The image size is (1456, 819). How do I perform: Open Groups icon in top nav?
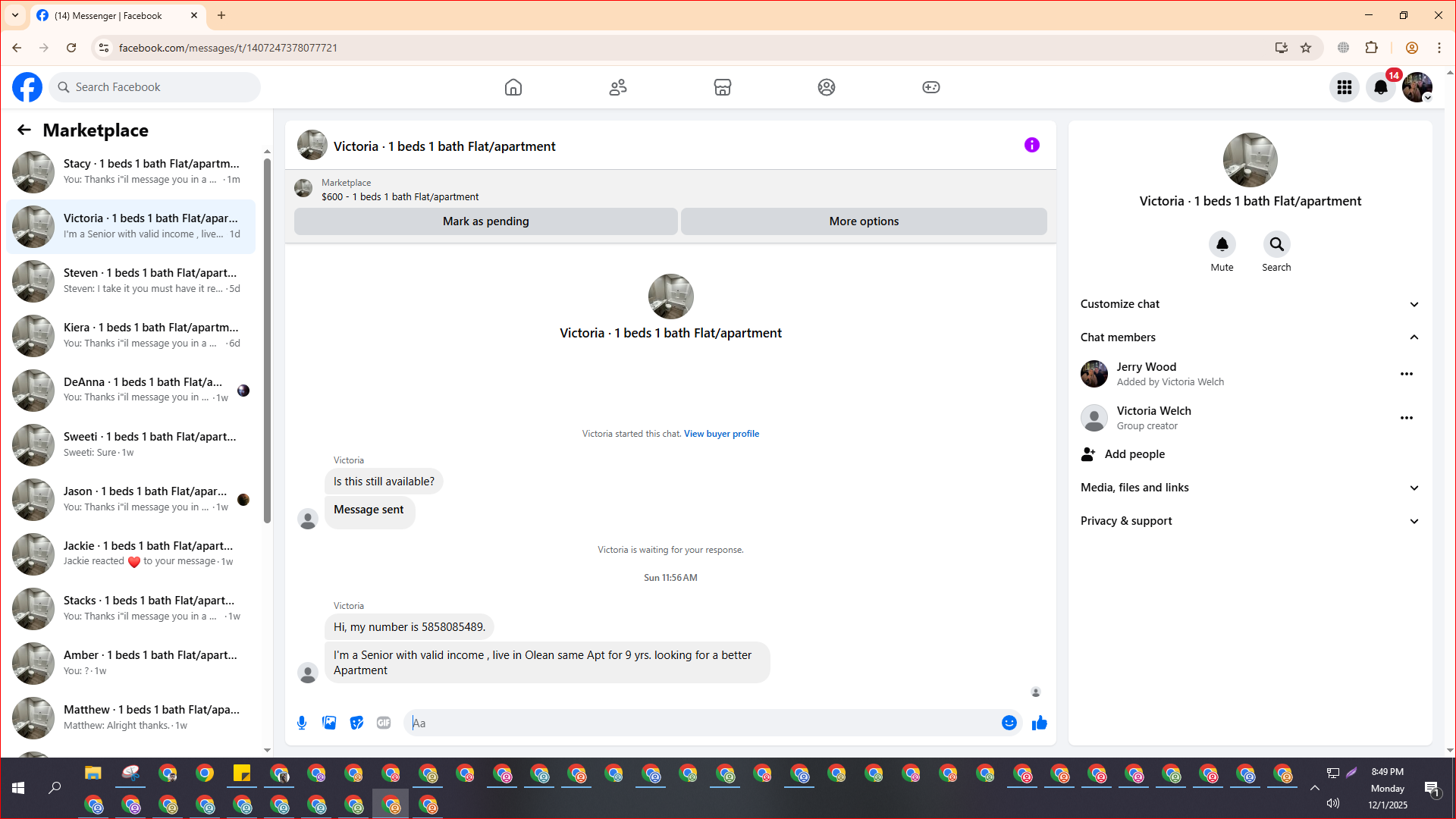(827, 87)
